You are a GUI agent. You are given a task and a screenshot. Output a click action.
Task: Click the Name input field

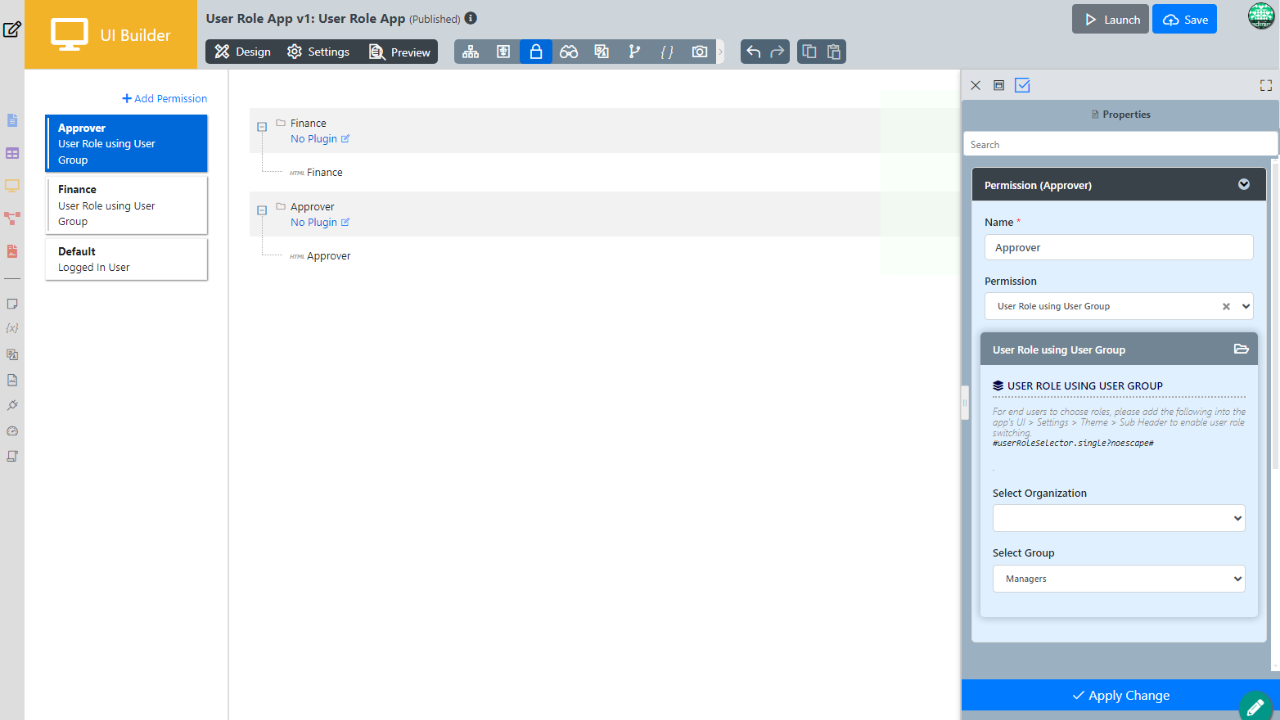1118,247
